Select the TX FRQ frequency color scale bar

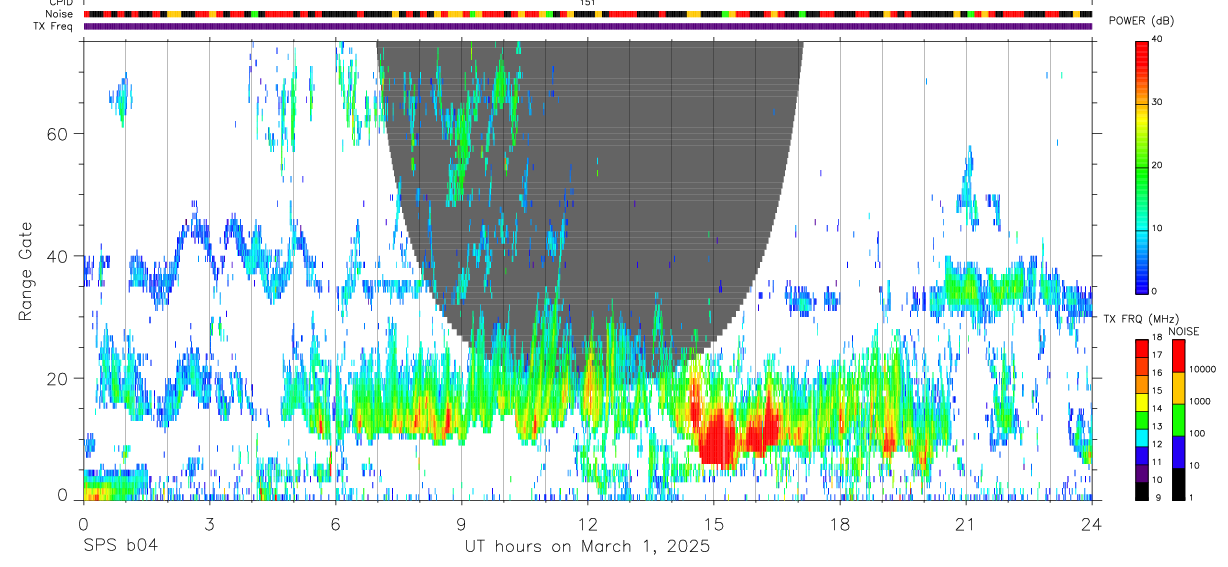coord(1142,419)
